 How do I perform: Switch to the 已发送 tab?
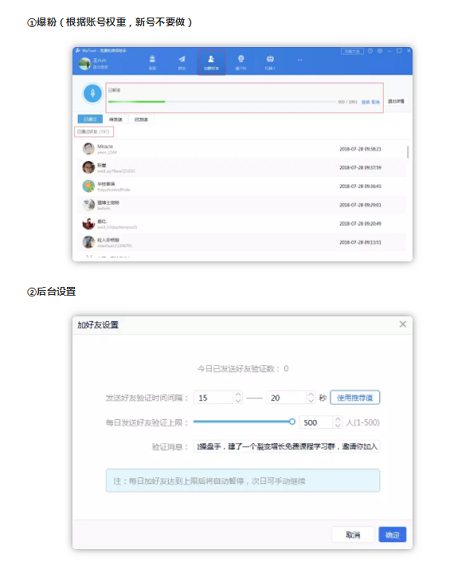point(141,119)
